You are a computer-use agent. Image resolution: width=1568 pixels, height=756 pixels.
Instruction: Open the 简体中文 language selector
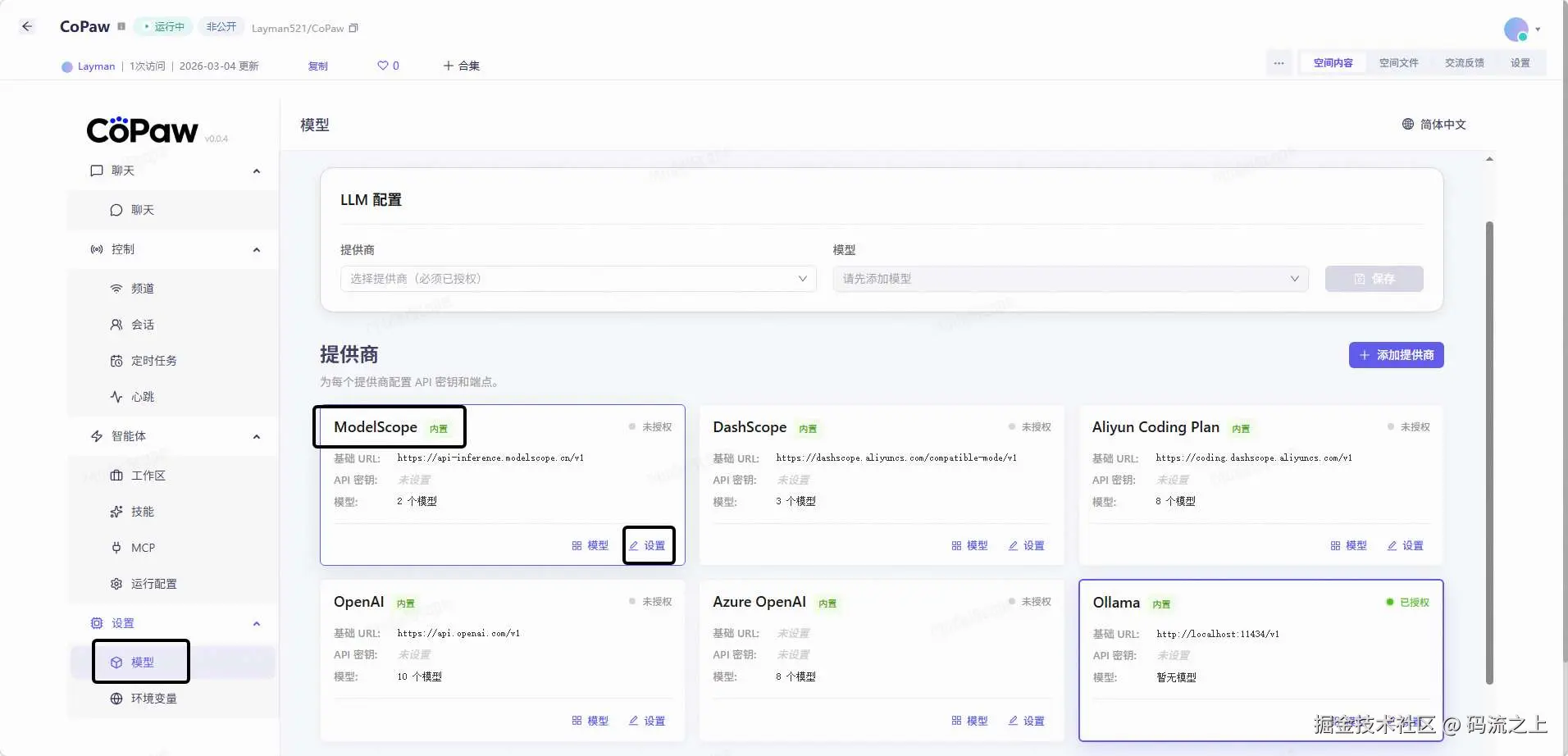pyautogui.click(x=1434, y=125)
